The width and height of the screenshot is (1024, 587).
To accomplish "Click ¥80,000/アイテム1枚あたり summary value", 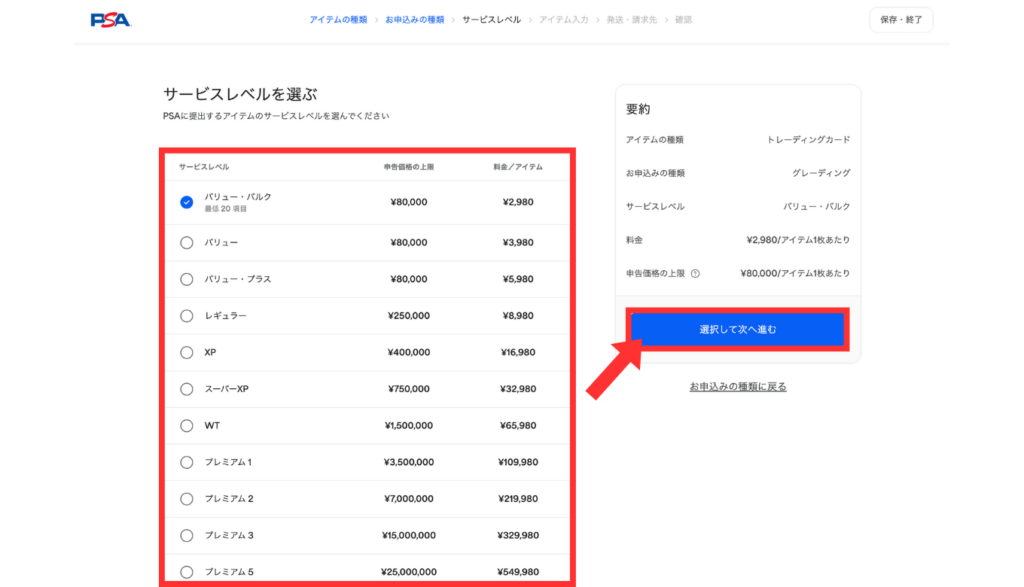I will pos(795,274).
